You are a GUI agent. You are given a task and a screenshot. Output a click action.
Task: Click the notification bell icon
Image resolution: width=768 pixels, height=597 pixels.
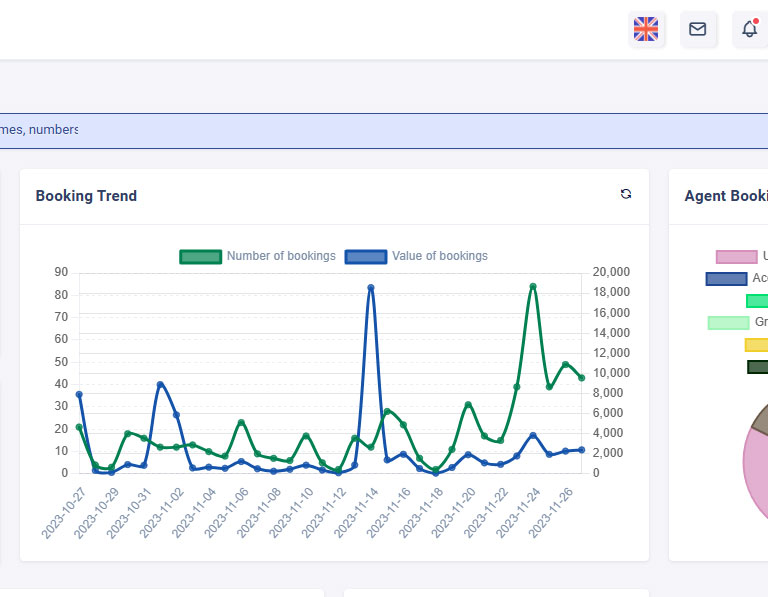tap(750, 29)
